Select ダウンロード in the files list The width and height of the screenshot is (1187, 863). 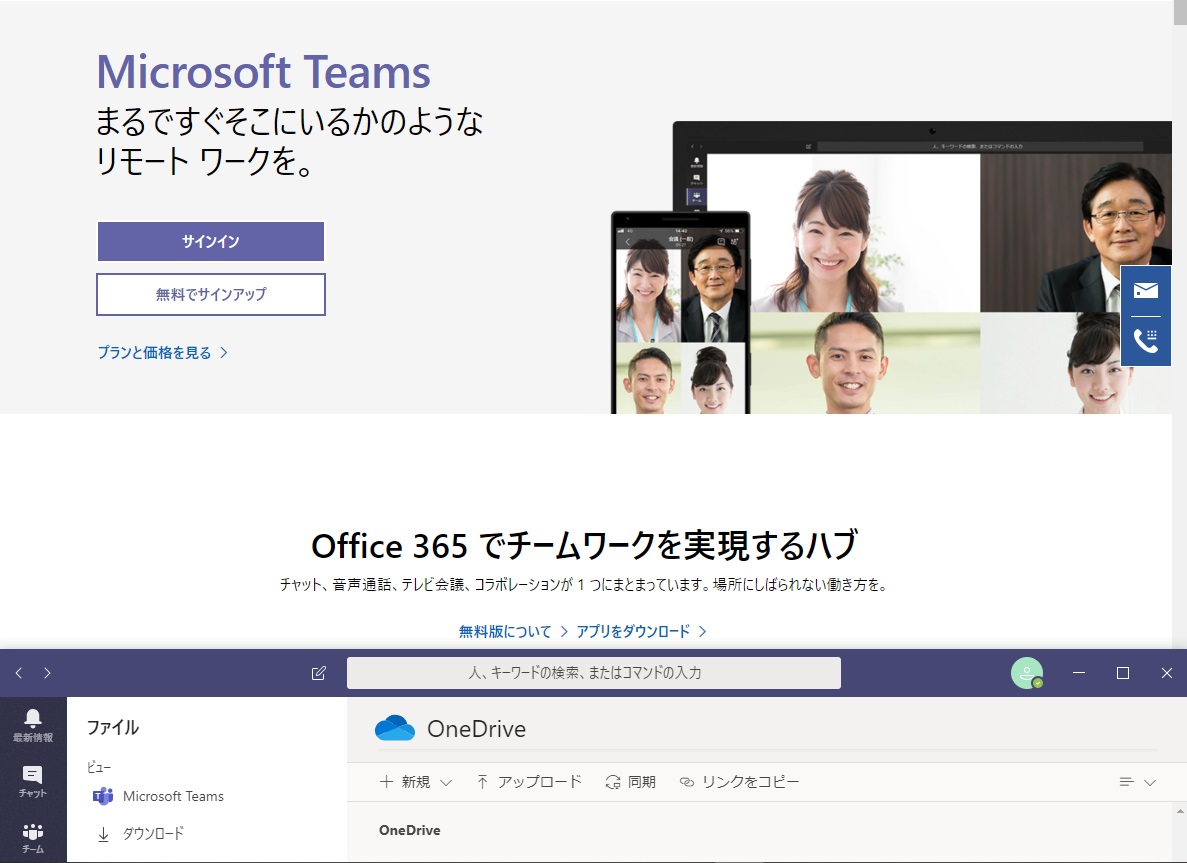pos(153,833)
